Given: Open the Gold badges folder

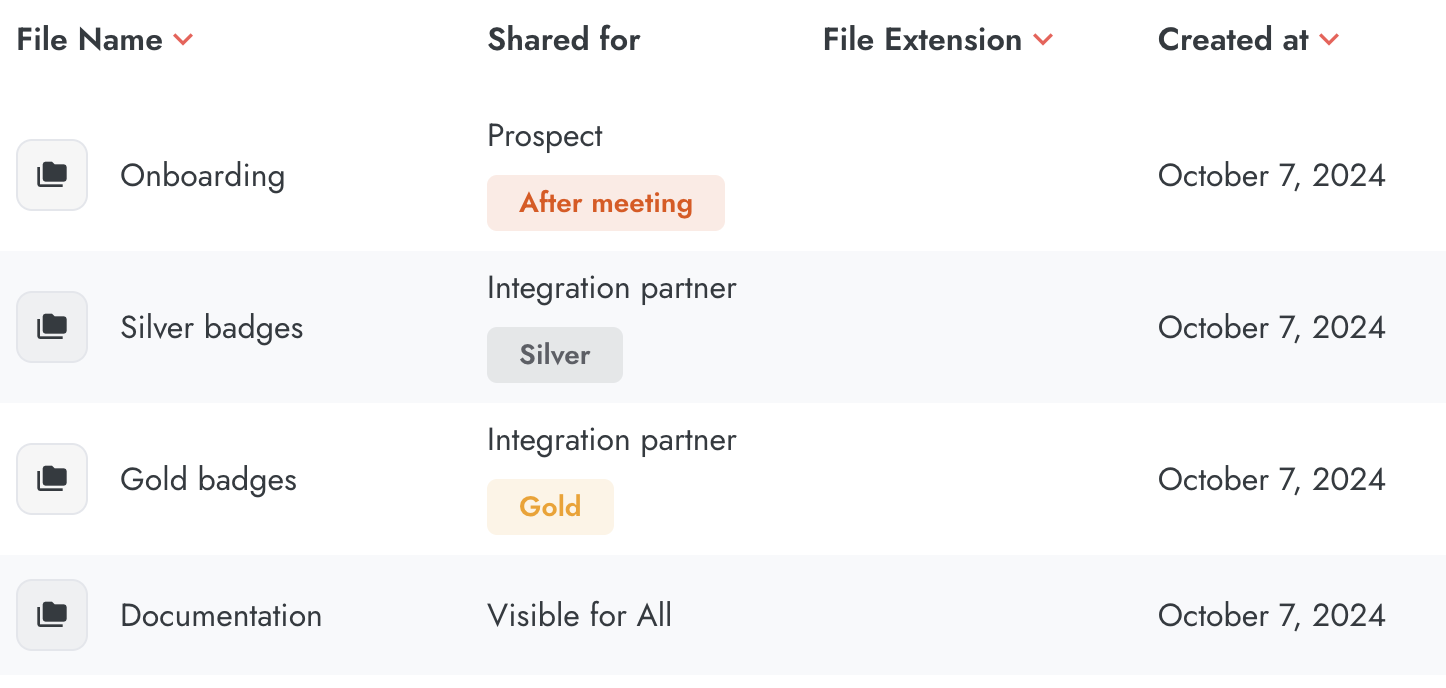Looking at the screenshot, I should 208,479.
